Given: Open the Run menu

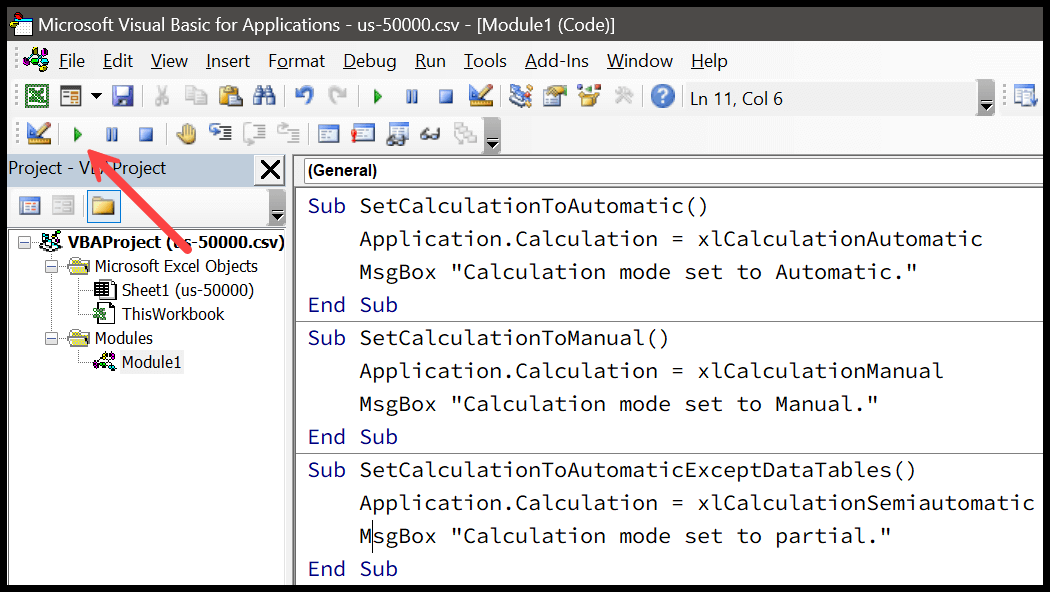Looking at the screenshot, I should tap(430, 61).
